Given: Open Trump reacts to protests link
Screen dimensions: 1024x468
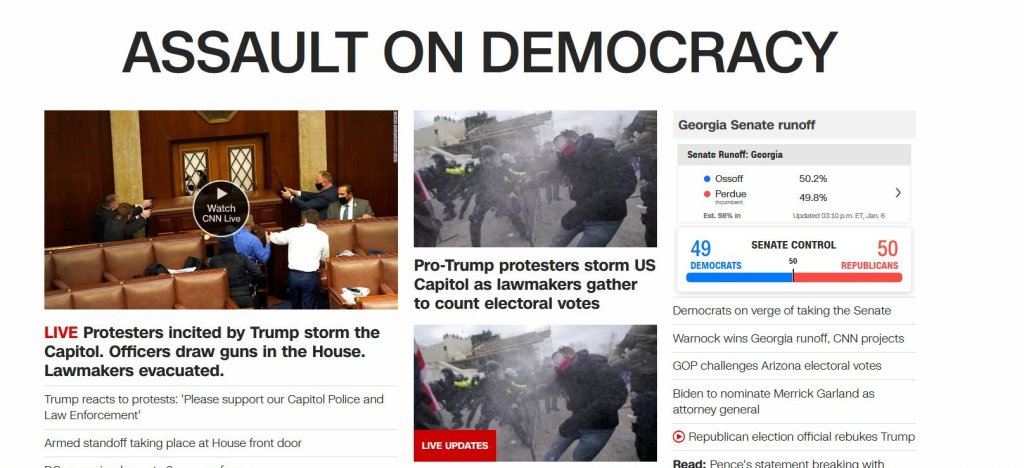Looking at the screenshot, I should [214, 407].
